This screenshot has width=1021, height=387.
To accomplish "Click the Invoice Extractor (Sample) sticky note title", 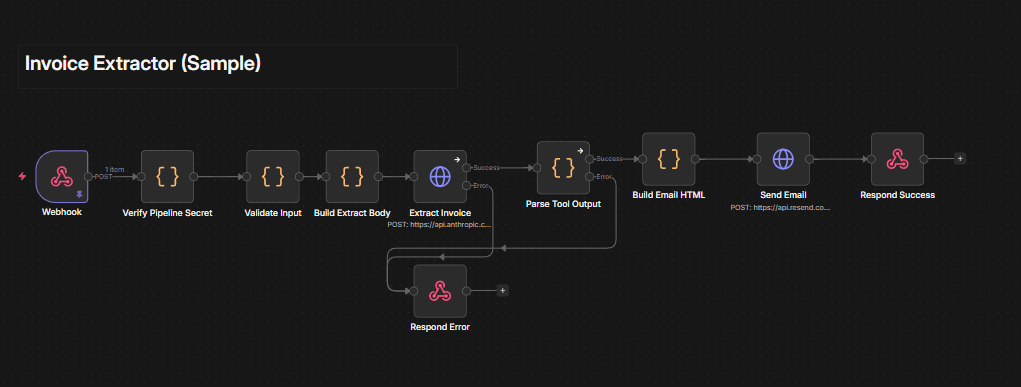I will click(143, 63).
